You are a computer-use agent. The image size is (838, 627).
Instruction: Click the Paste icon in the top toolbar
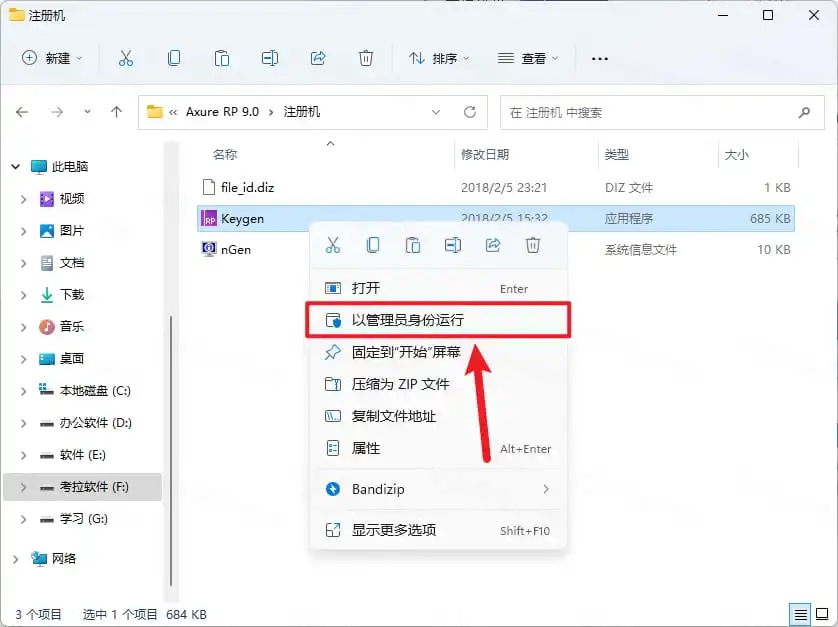click(222, 58)
